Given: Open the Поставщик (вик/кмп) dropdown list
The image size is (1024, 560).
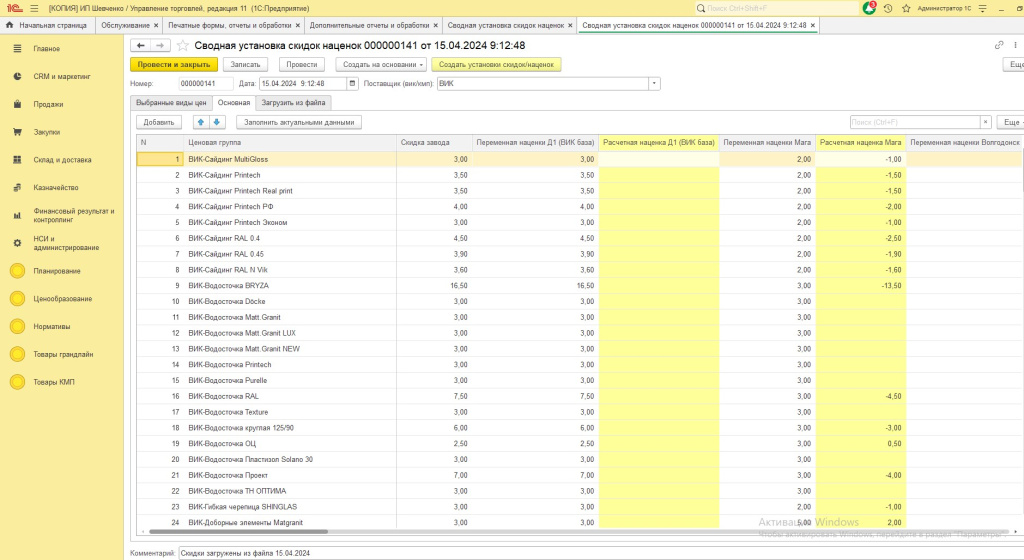Looking at the screenshot, I should pos(655,84).
